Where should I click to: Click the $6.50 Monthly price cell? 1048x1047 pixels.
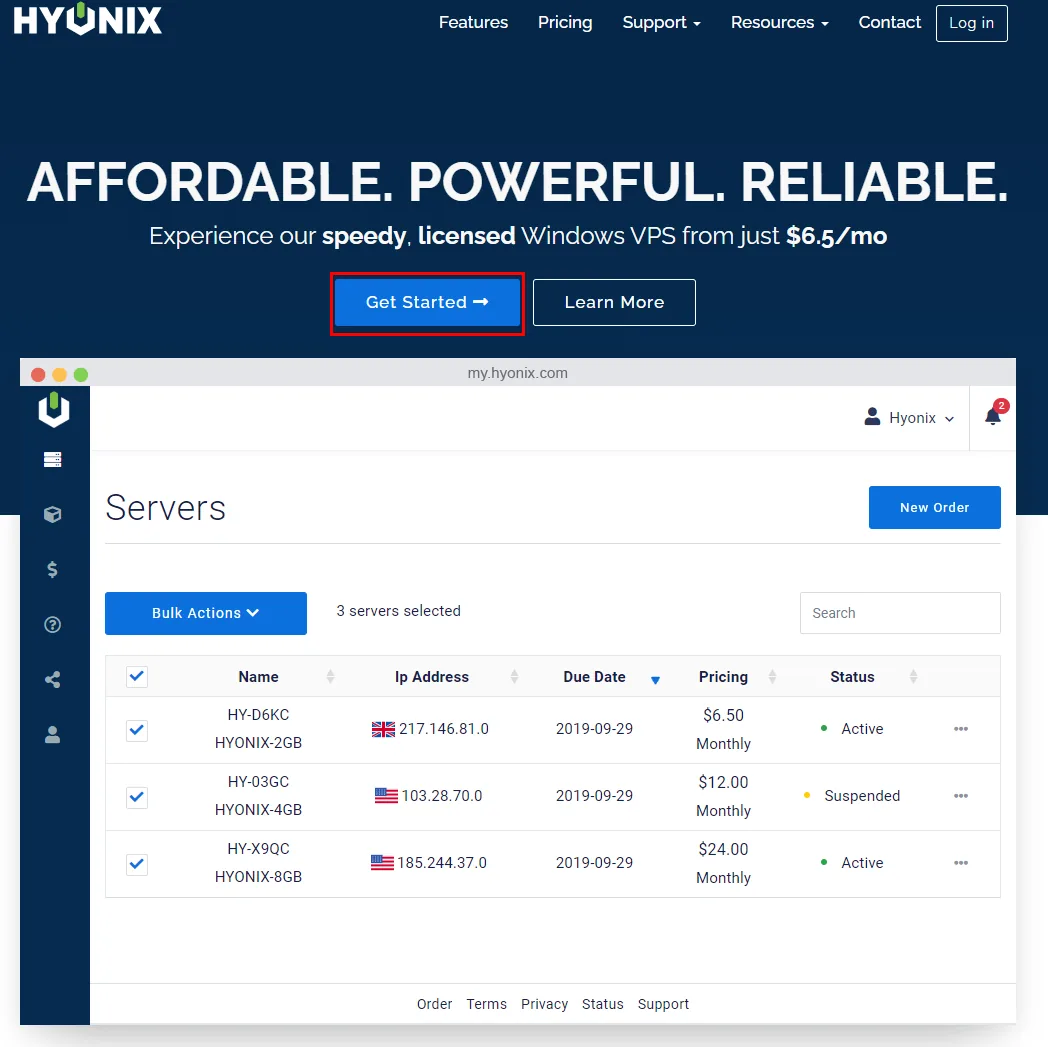pos(723,730)
